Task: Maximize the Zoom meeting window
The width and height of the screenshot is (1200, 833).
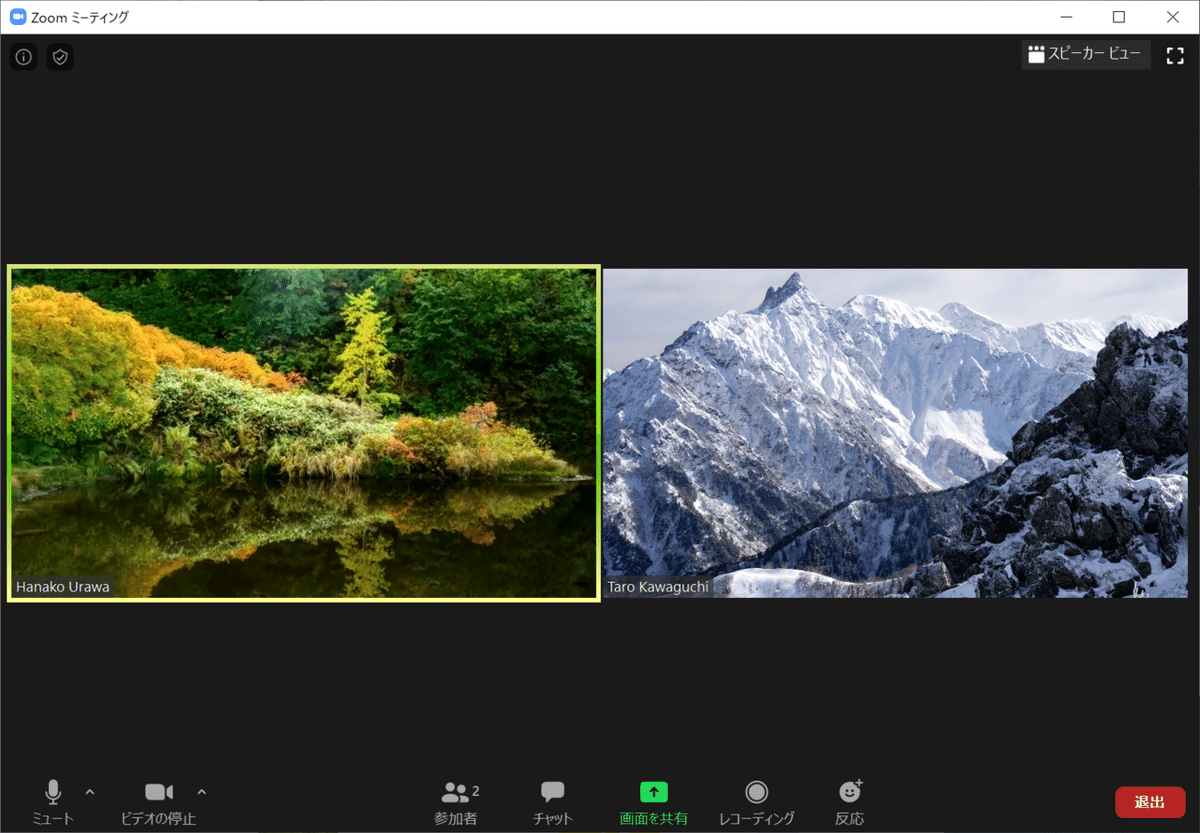Action: 1119,17
